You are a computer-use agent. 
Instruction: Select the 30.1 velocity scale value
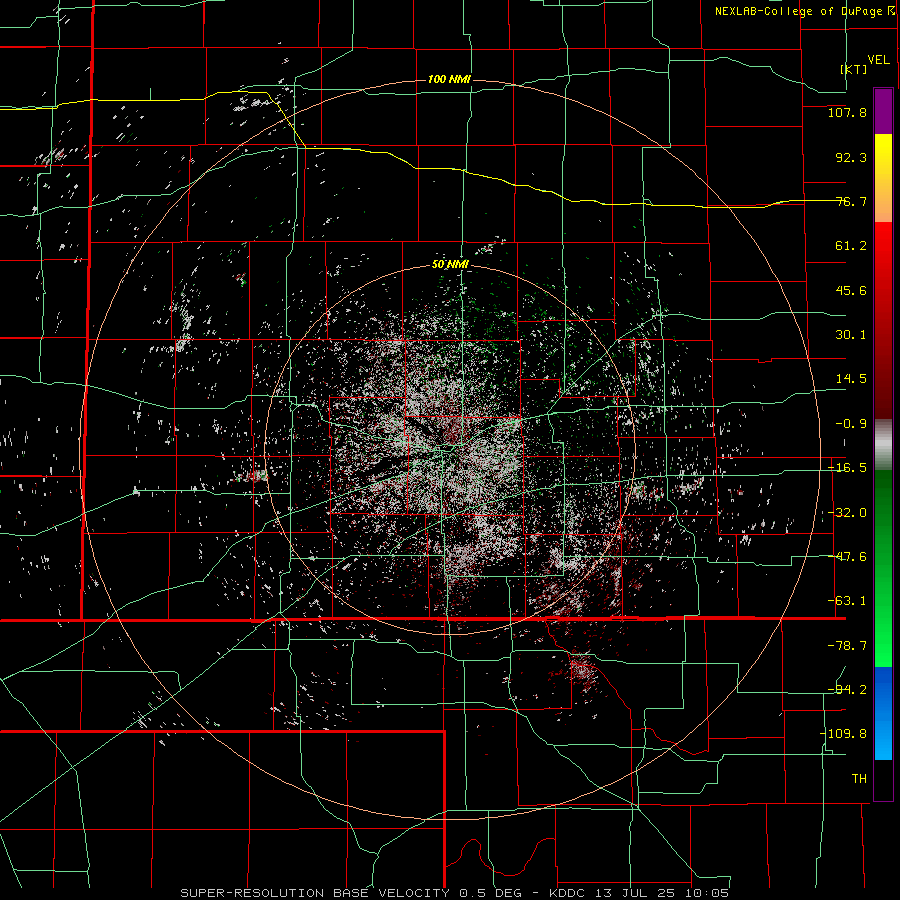pyautogui.click(x=851, y=335)
